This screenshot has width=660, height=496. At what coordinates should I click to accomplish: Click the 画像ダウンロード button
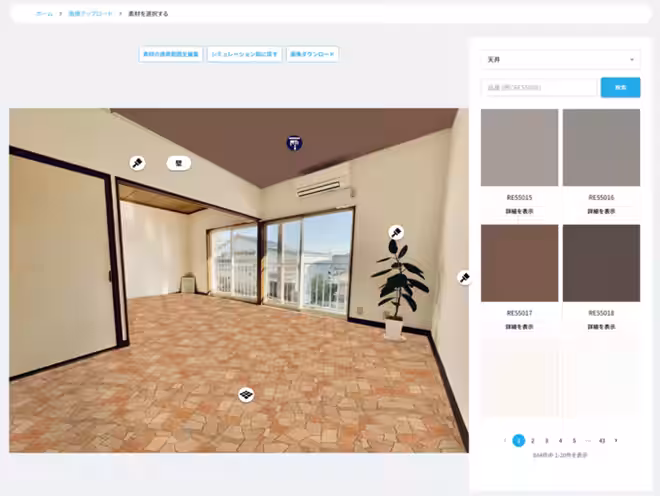pos(312,53)
